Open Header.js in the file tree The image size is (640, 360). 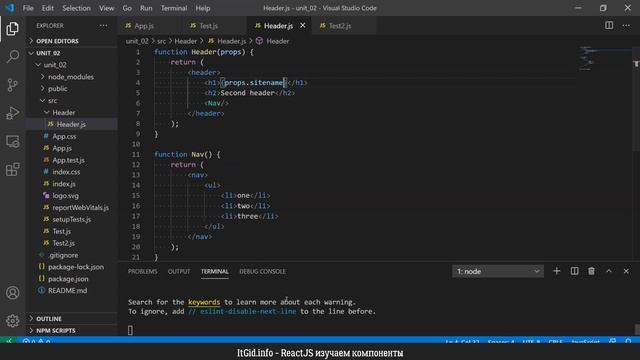click(71, 124)
